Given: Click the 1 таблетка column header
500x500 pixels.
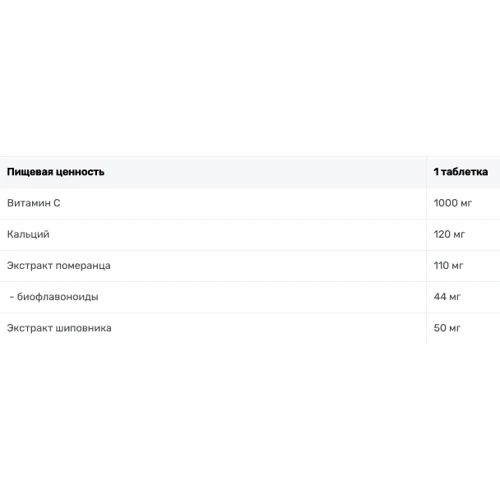Looking at the screenshot, I should point(461,172).
